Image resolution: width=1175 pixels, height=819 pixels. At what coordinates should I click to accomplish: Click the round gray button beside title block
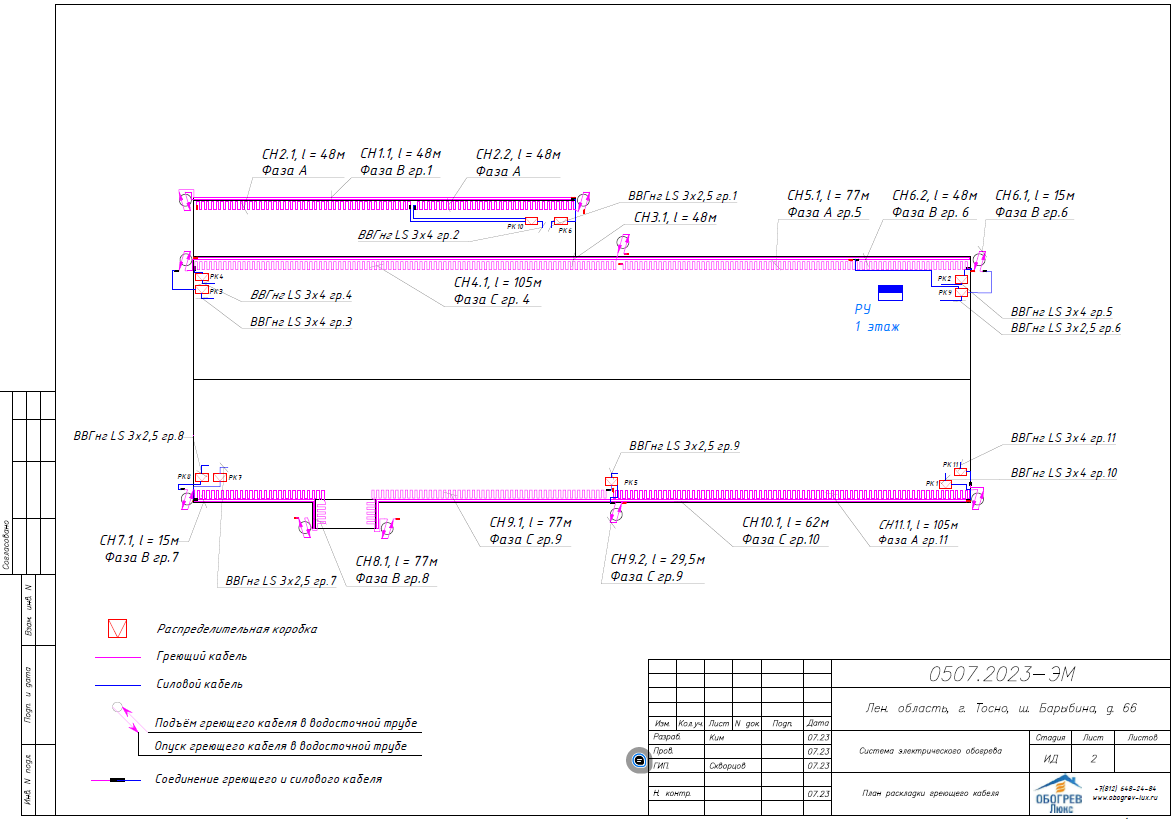640,760
